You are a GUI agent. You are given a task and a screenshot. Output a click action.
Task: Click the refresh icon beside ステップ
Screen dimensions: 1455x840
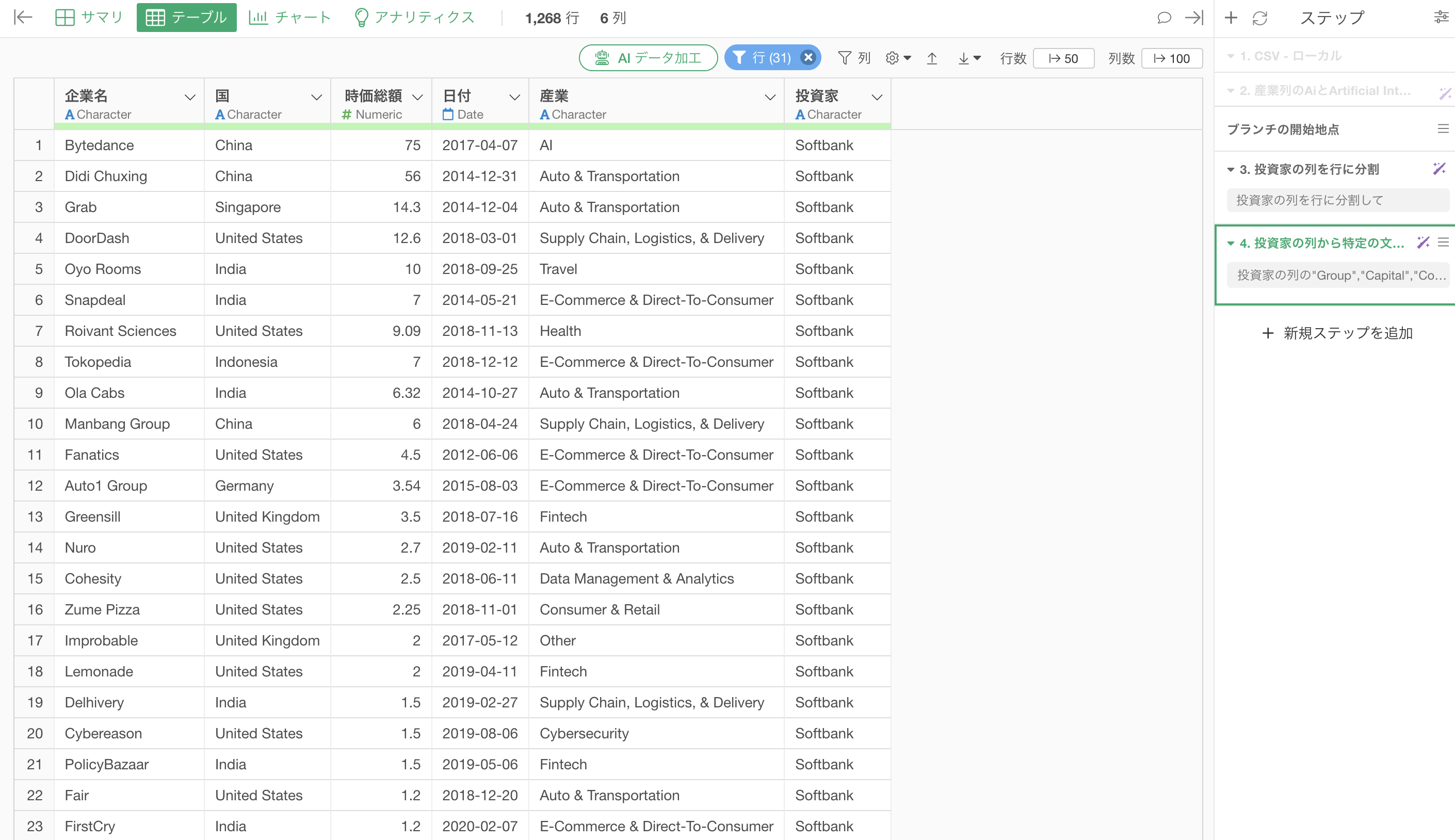(x=1260, y=18)
